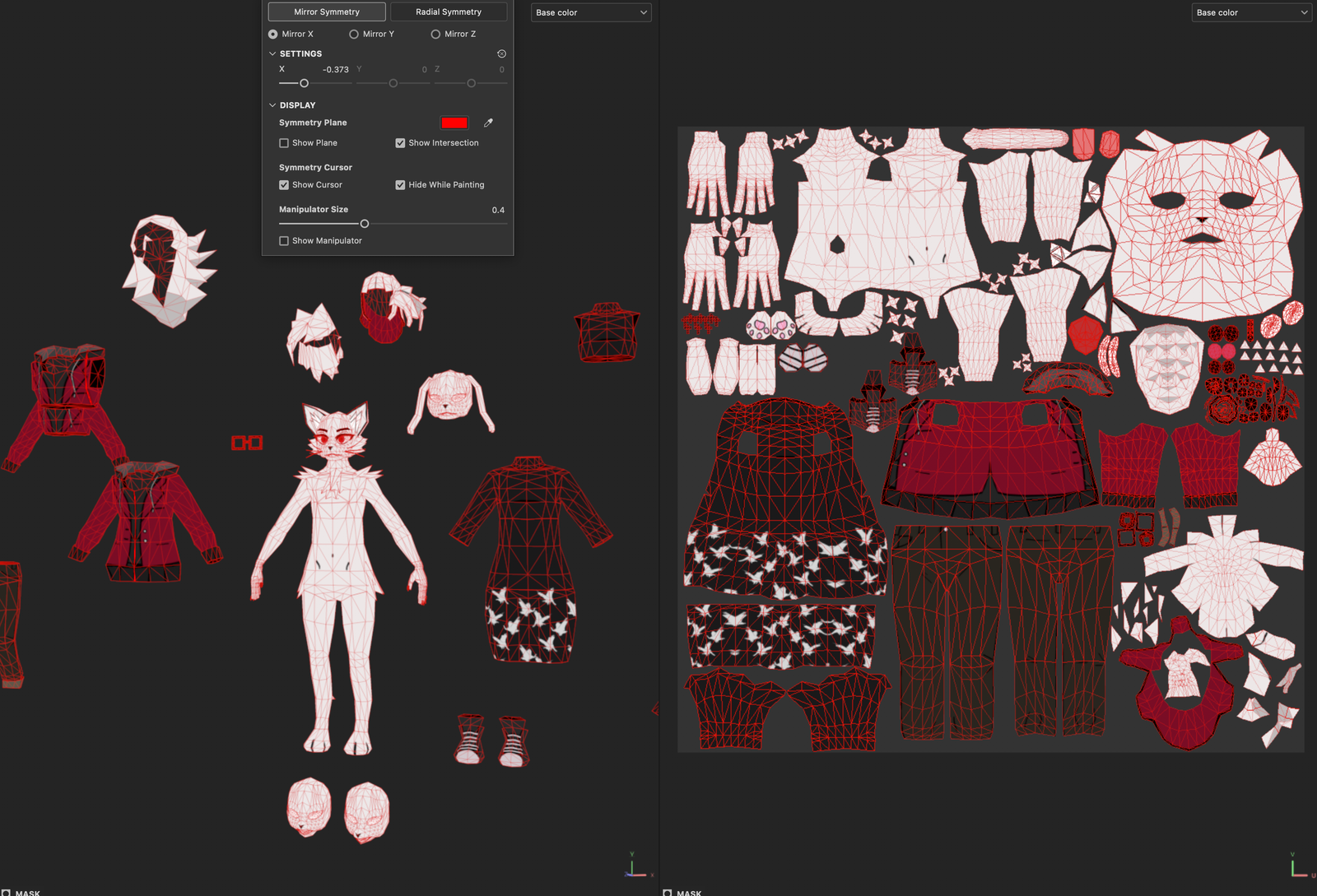The height and width of the screenshot is (896, 1317).
Task: Click the reset icon in the SETTINGS header
Action: 501,53
